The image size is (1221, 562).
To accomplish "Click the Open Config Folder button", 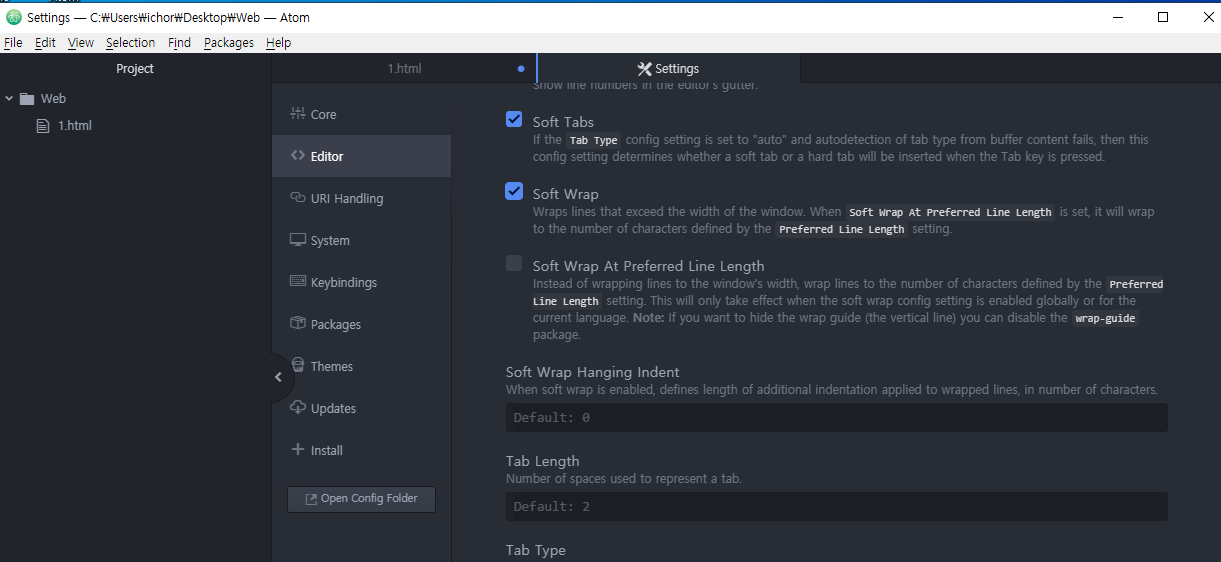I will [361, 498].
